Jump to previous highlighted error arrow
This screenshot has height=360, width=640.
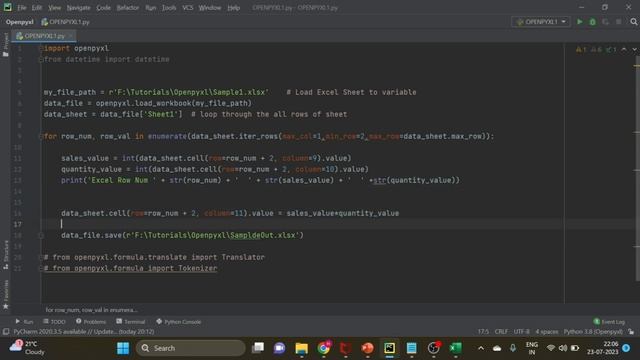624,49
